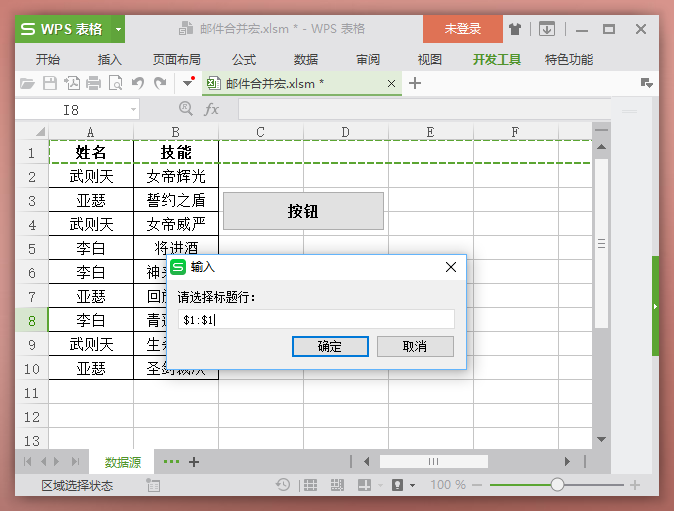Viewport: 674px width, 511px height.
Task: Click the zoom slider handle in status bar
Action: pyautogui.click(x=557, y=485)
